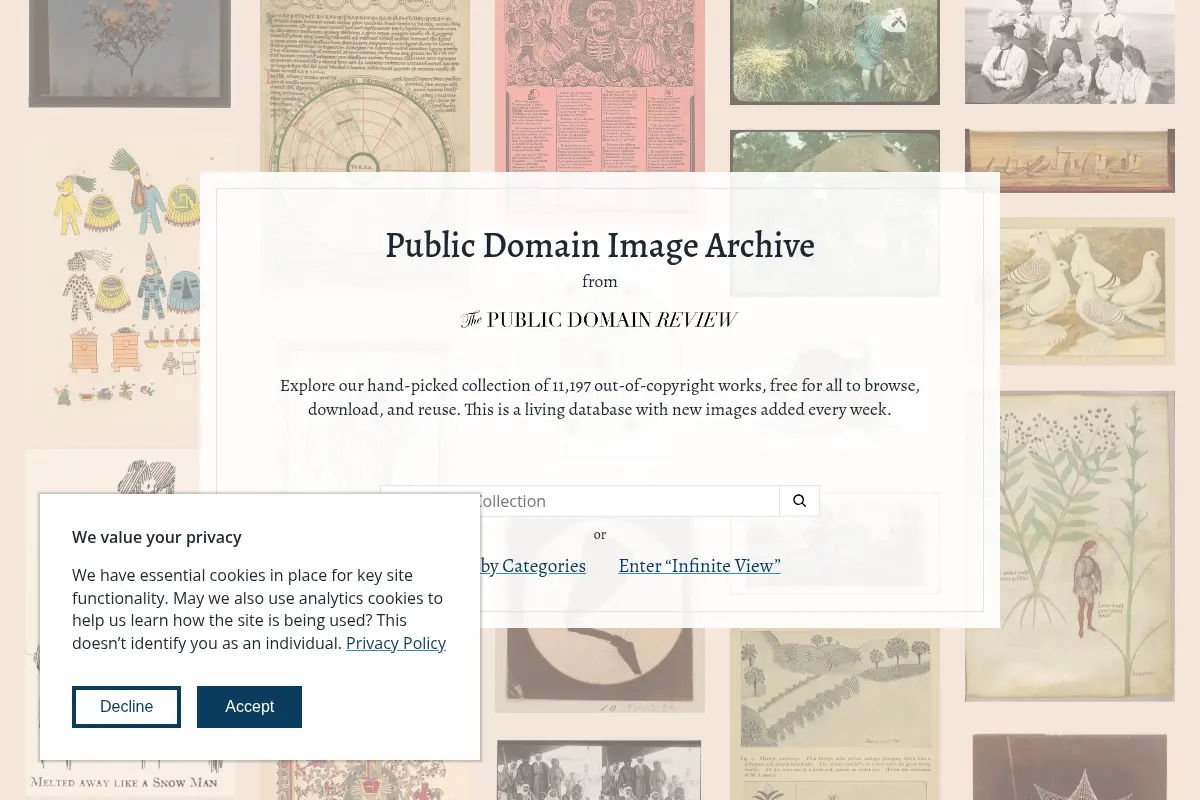This screenshot has height=800, width=1200.
Task: Open the spider web image thumbnail
Action: pos(1070,766)
